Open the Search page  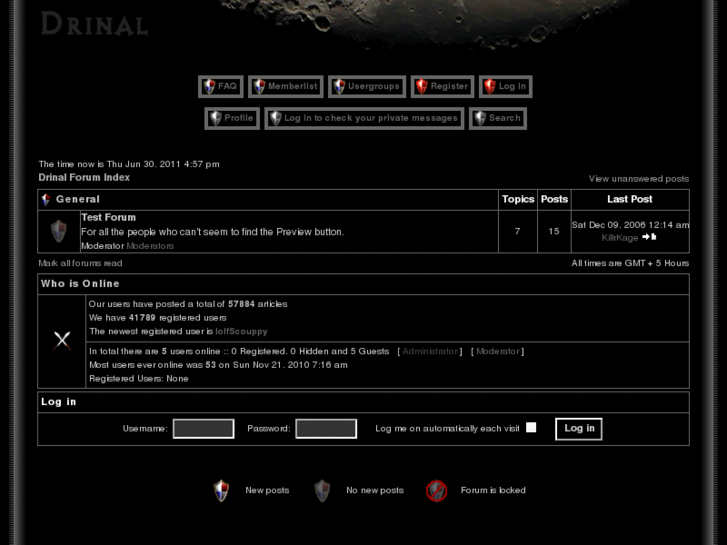tap(497, 118)
